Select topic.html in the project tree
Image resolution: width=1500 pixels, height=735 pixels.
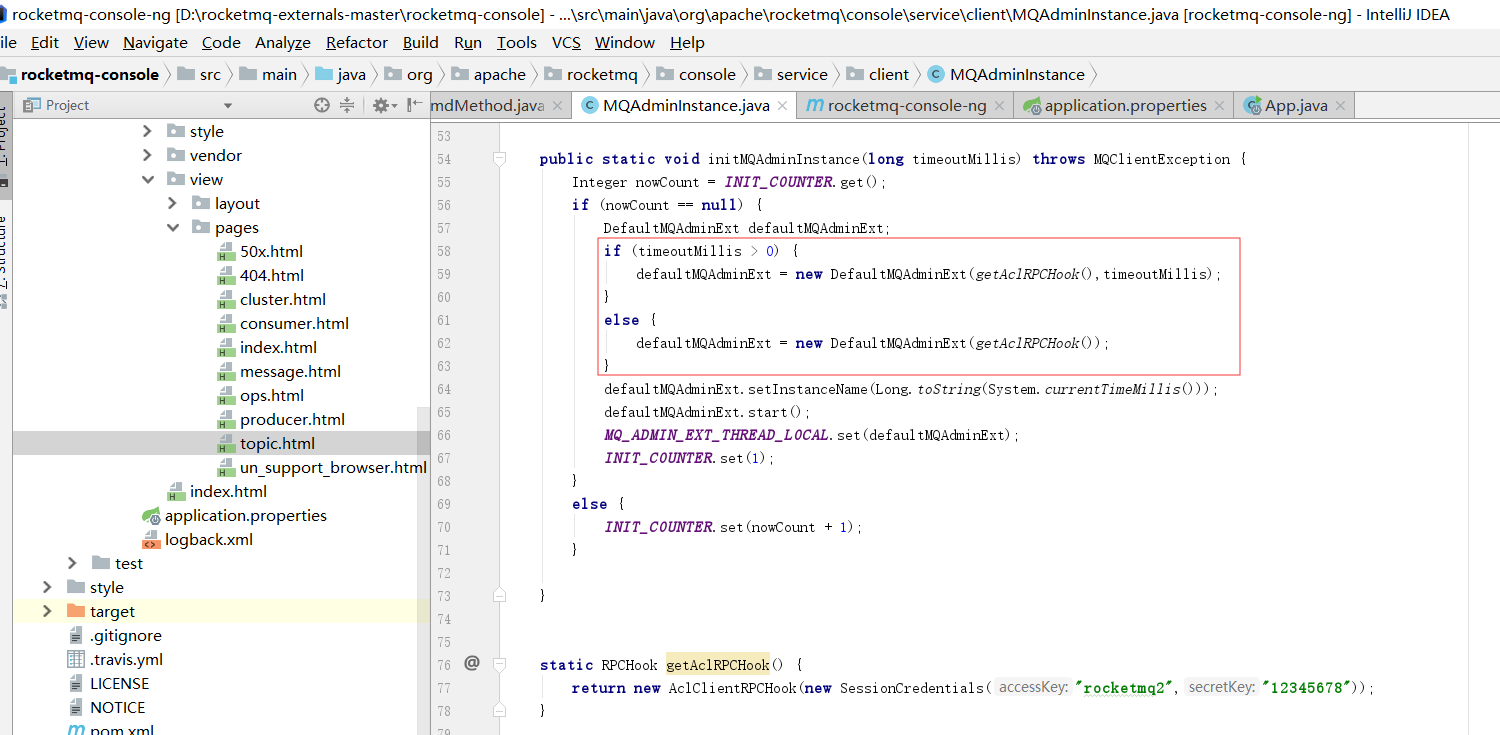click(267, 443)
